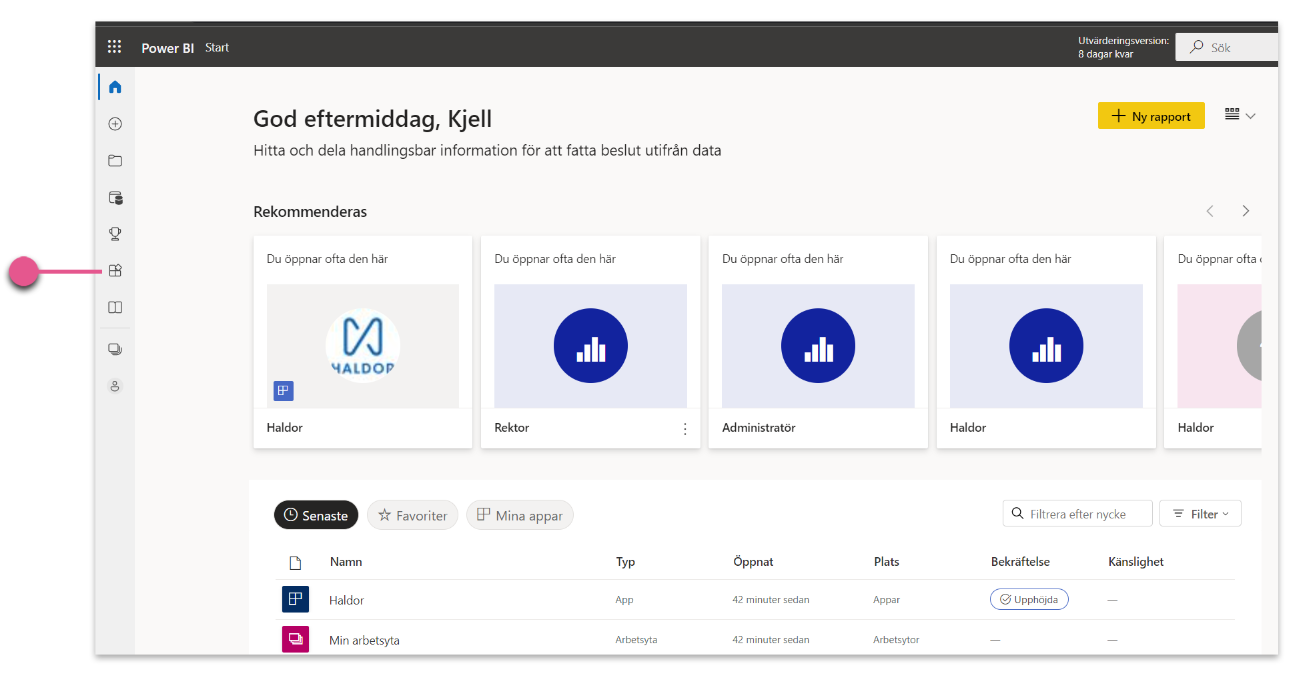
Task: Click the Upphöjda endorsement badge
Action: (1029, 599)
